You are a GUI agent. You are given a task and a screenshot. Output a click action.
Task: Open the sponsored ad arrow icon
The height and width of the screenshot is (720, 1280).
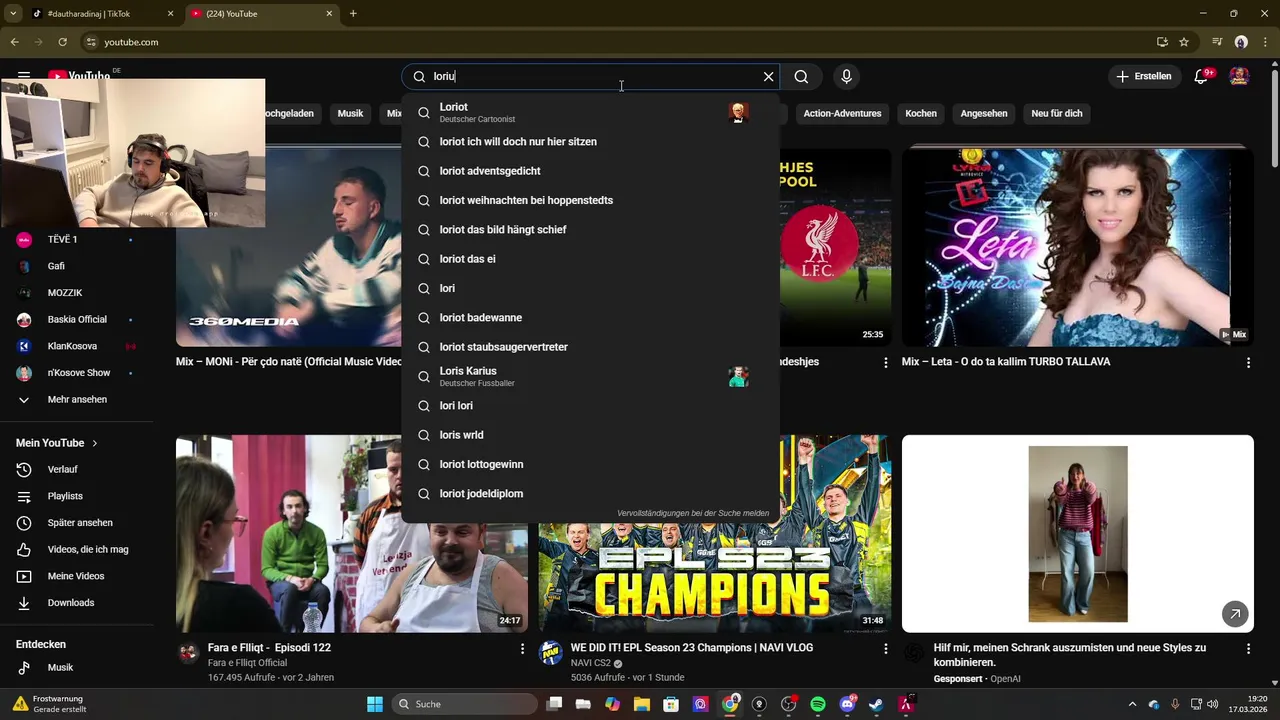[x=1235, y=614]
